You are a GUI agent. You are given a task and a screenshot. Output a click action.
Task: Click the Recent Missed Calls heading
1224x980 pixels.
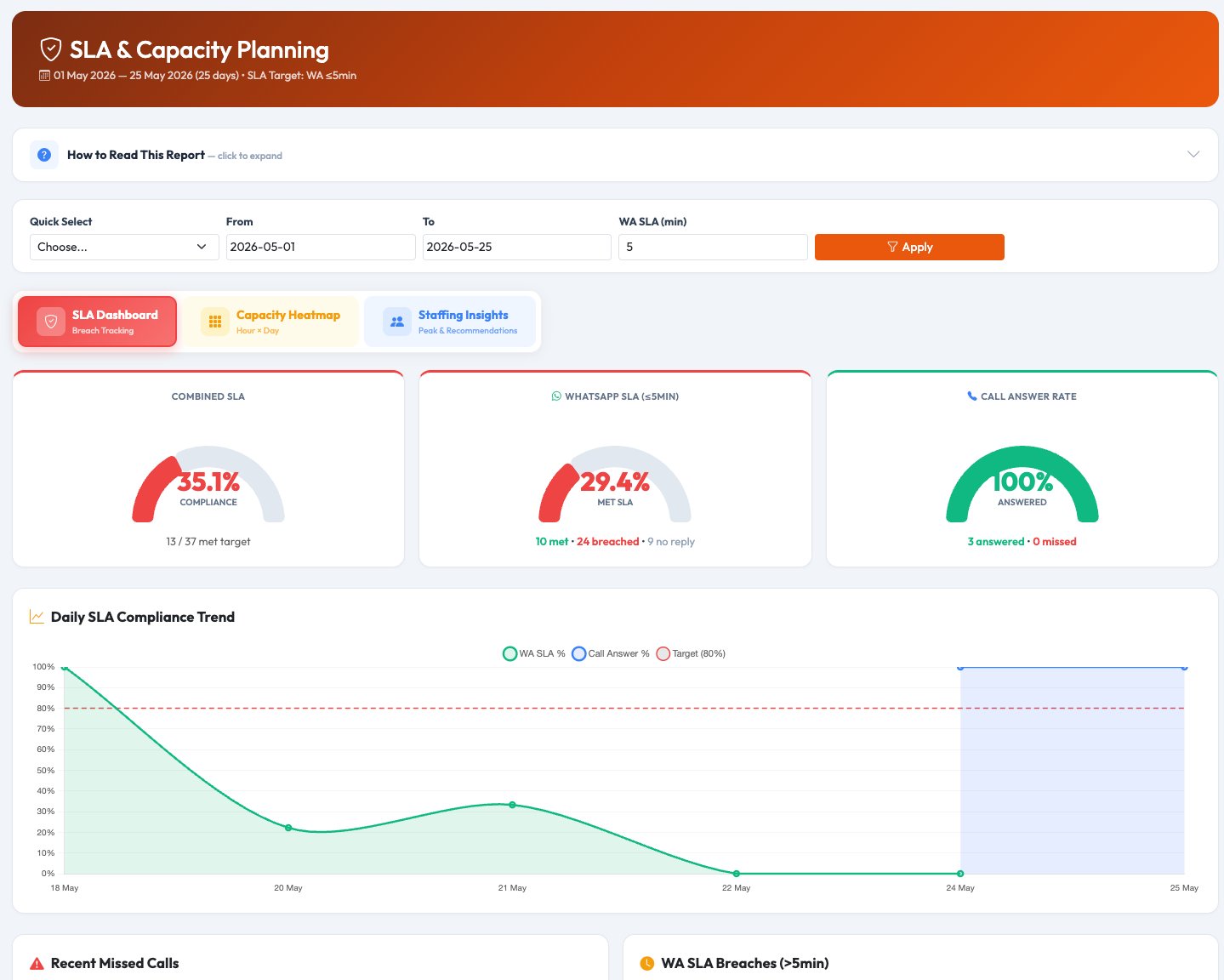point(115,963)
